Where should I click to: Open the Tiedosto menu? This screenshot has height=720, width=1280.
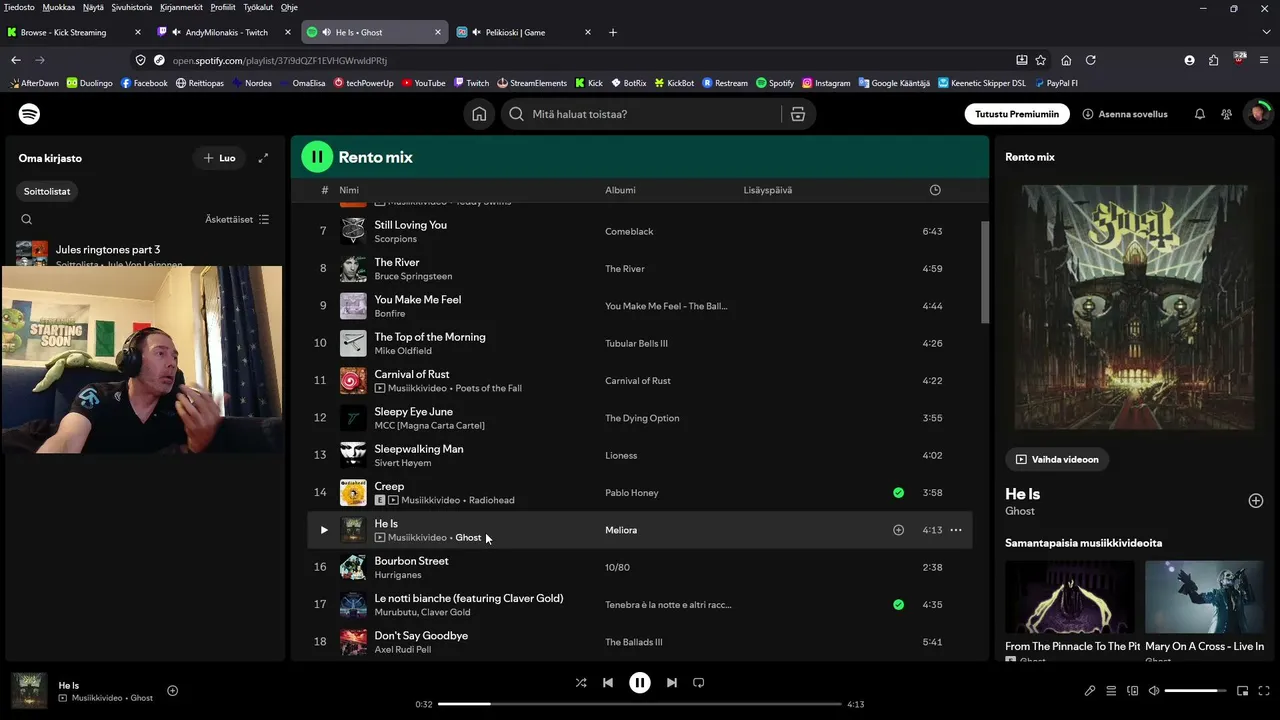click(x=19, y=7)
